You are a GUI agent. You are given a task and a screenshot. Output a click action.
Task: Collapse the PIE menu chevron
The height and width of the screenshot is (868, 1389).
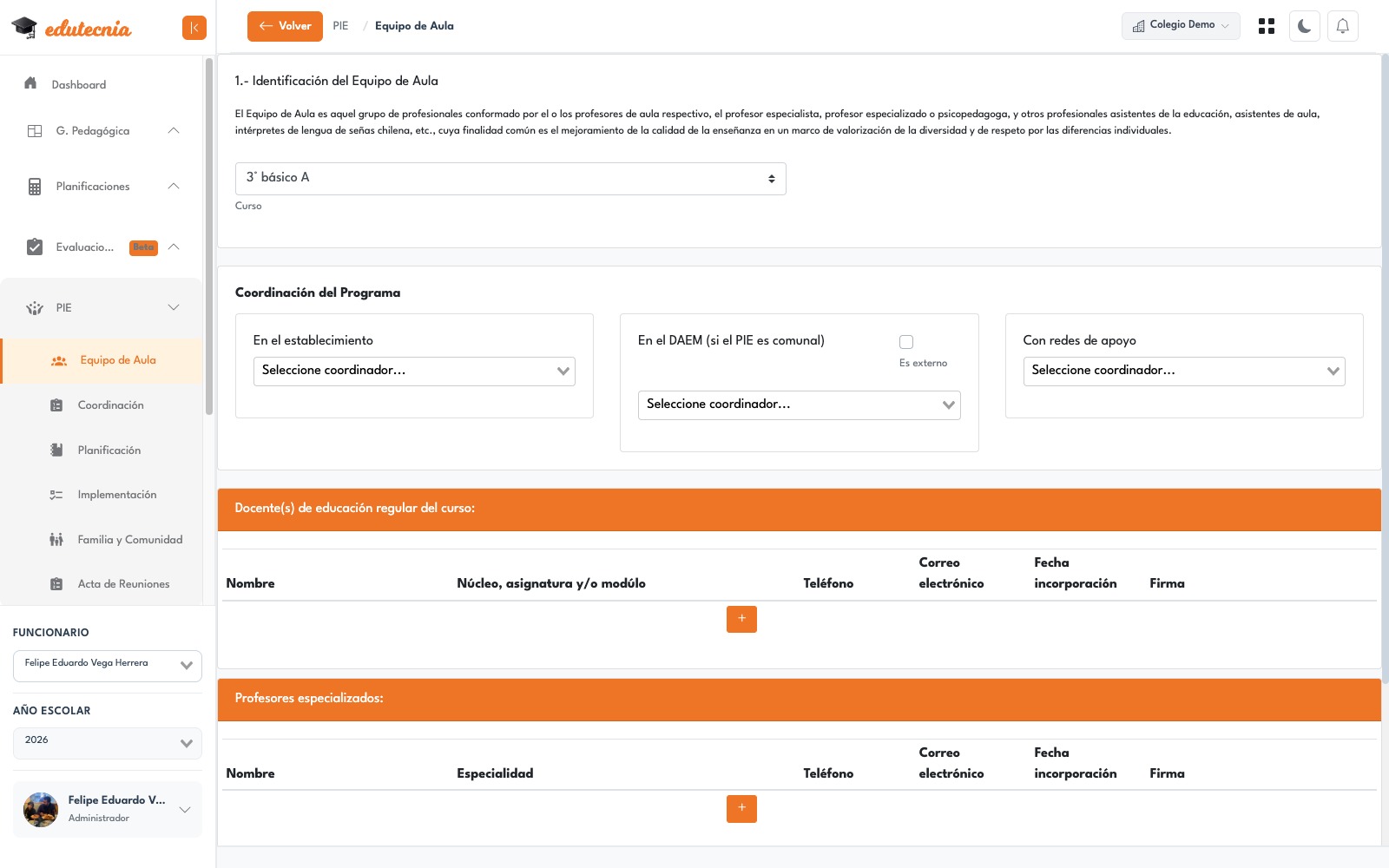(174, 308)
